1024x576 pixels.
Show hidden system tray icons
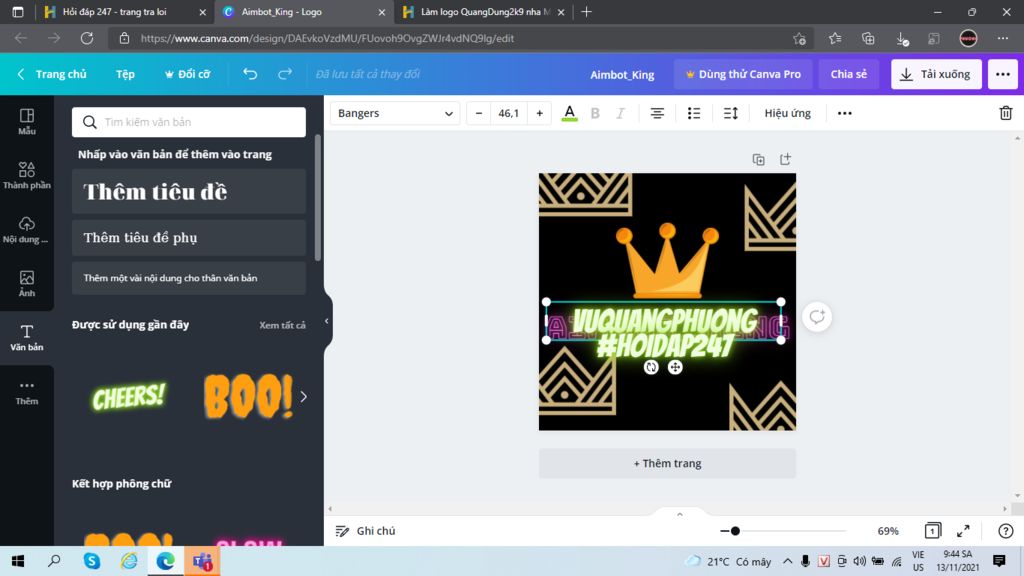[x=788, y=561]
